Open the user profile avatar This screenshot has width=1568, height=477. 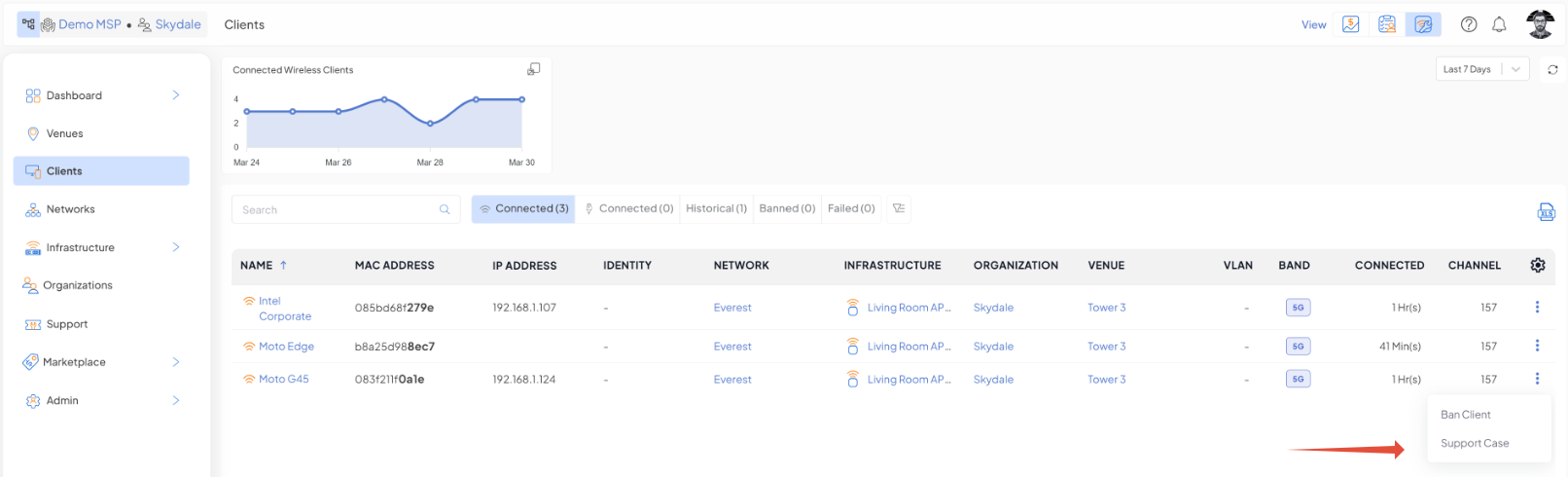tap(1540, 24)
